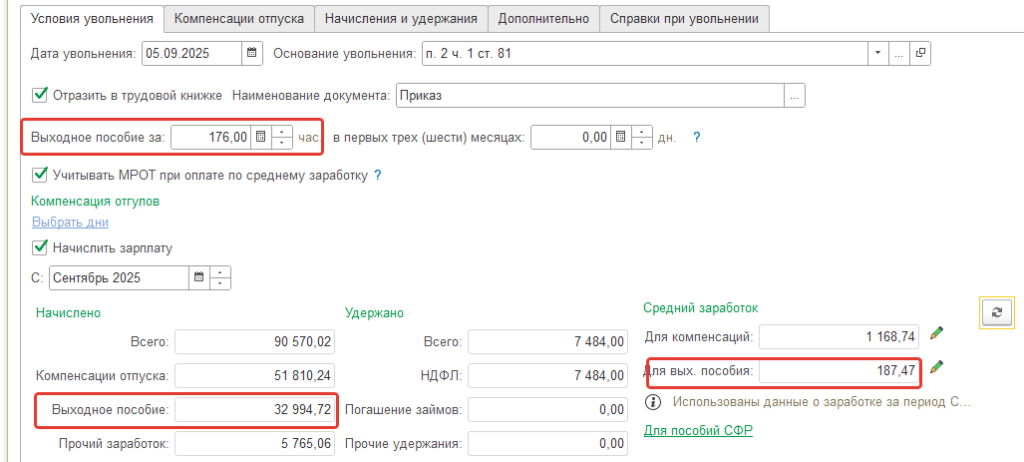Disable the Начислить зарплату checkbox
Image resolution: width=1024 pixels, height=462 pixels.
(41, 247)
